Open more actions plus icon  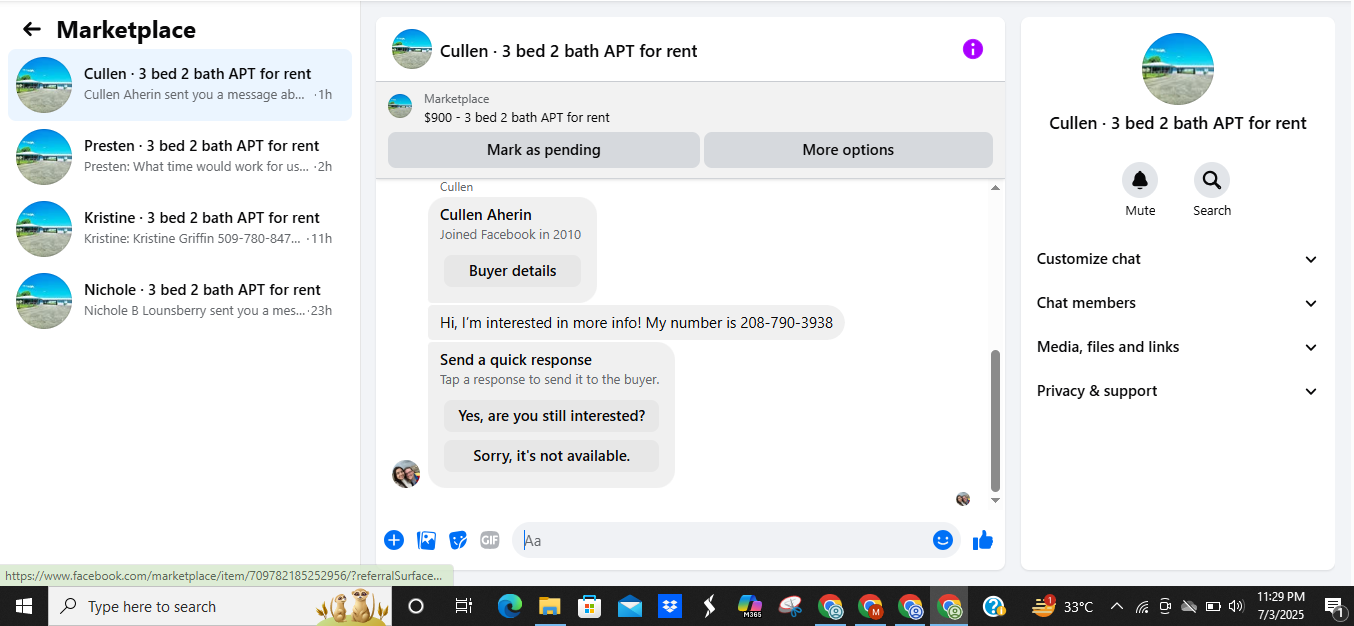click(394, 540)
